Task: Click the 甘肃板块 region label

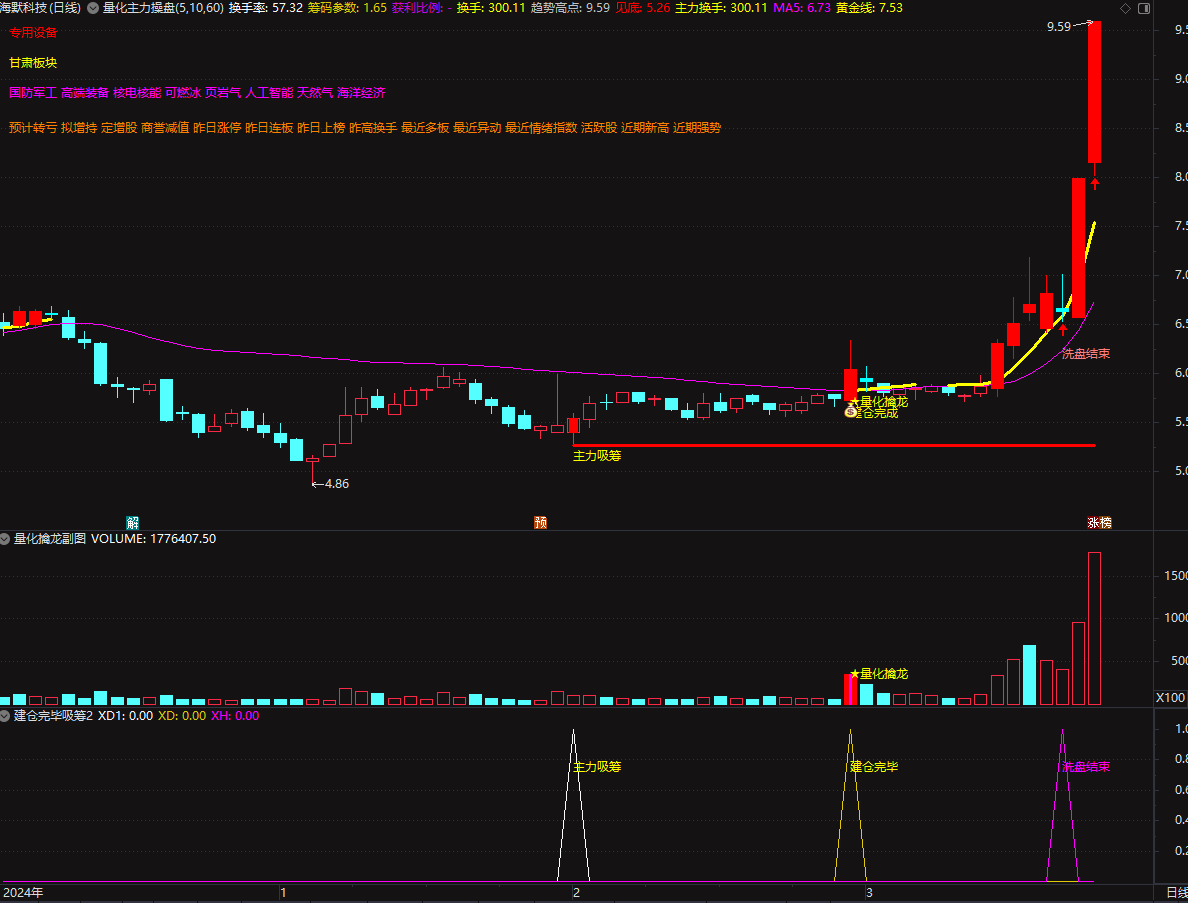Action: pyautogui.click(x=33, y=62)
